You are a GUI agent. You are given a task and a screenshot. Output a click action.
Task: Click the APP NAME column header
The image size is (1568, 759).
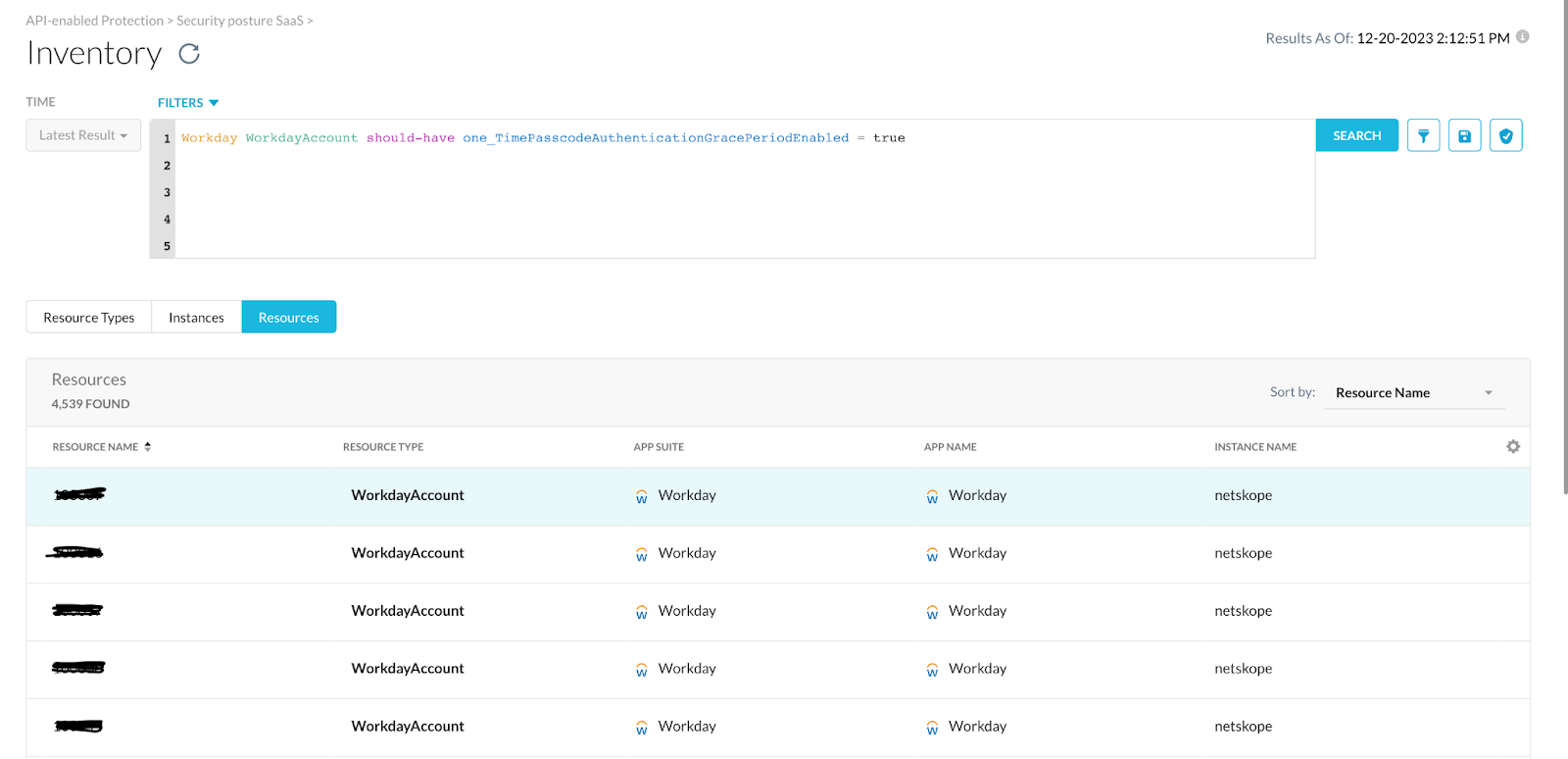coord(951,446)
